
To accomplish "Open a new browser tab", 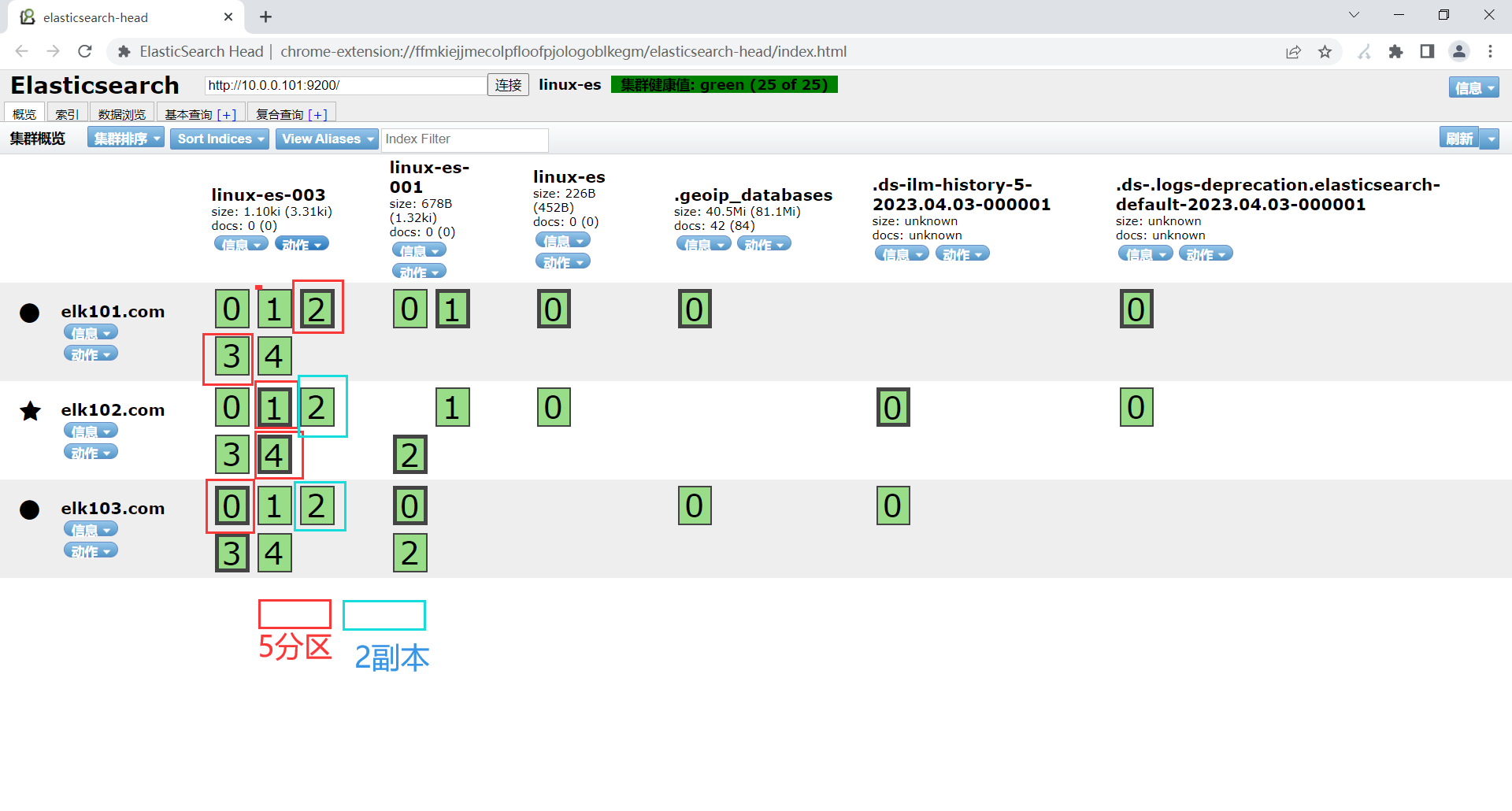I will 266,17.
